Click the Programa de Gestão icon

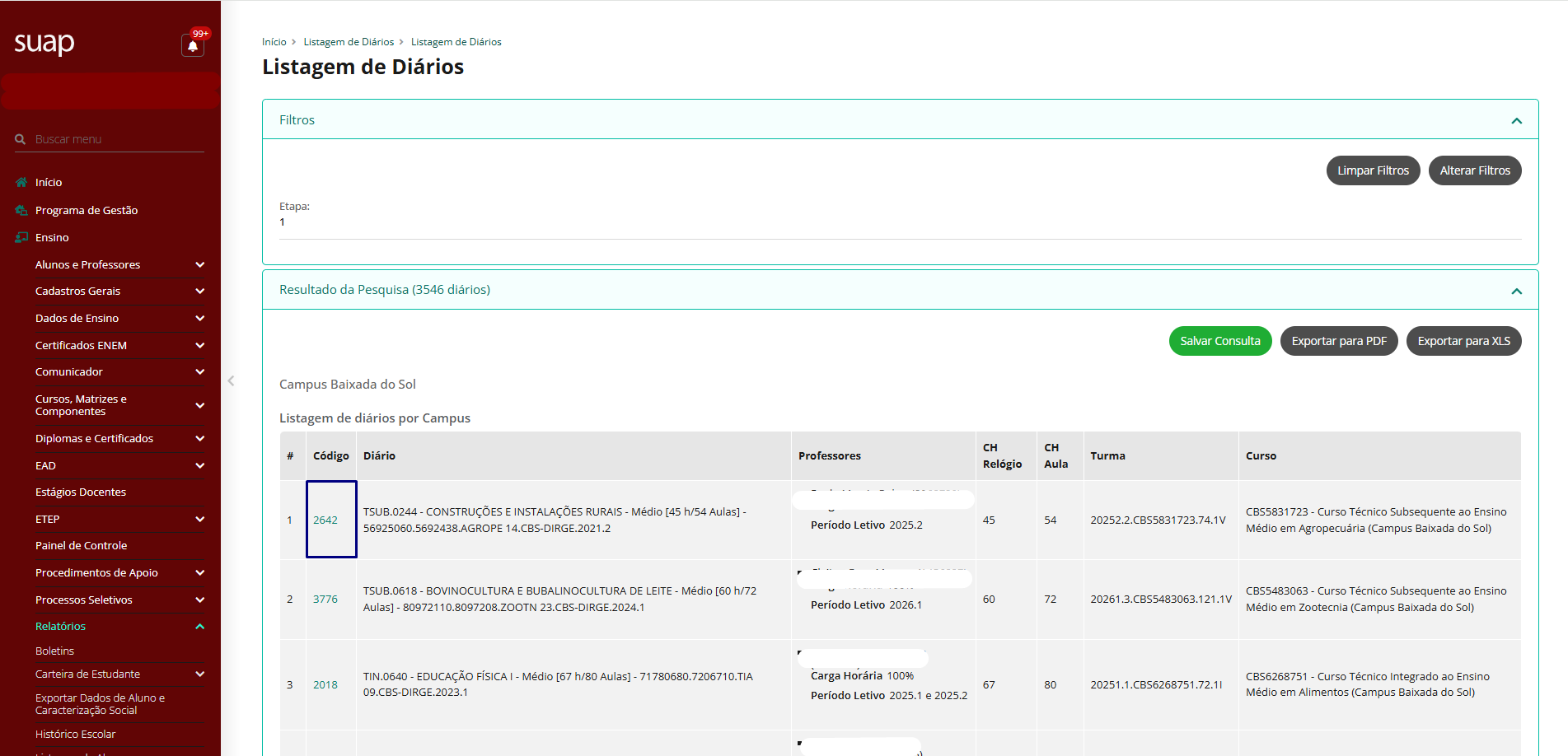[x=21, y=210]
